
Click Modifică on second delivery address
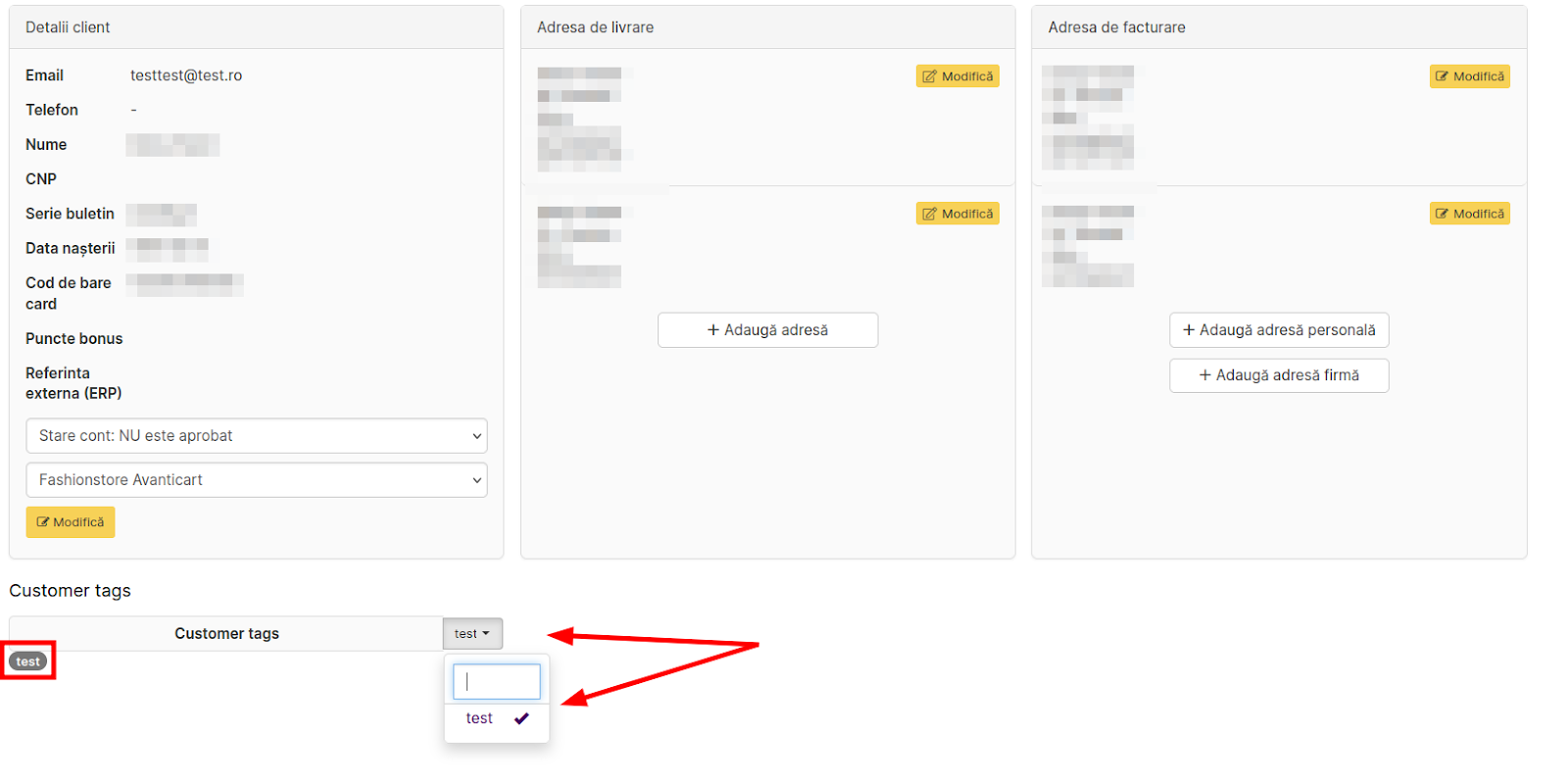pyautogui.click(x=956, y=214)
